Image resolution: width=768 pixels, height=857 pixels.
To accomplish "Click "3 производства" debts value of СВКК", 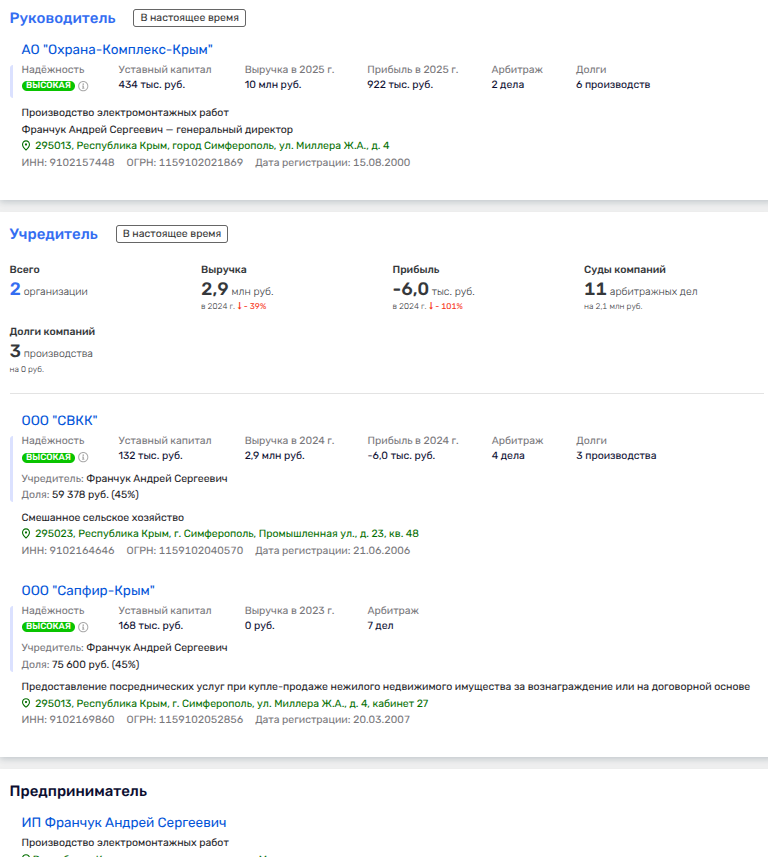I will [x=616, y=456].
